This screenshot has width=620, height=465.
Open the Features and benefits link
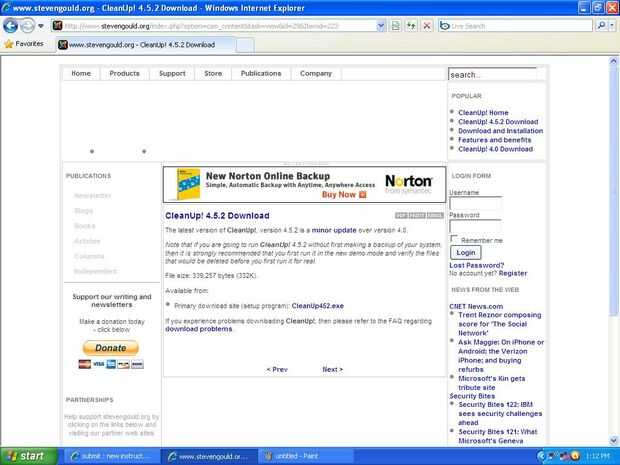pyautogui.click(x=495, y=140)
